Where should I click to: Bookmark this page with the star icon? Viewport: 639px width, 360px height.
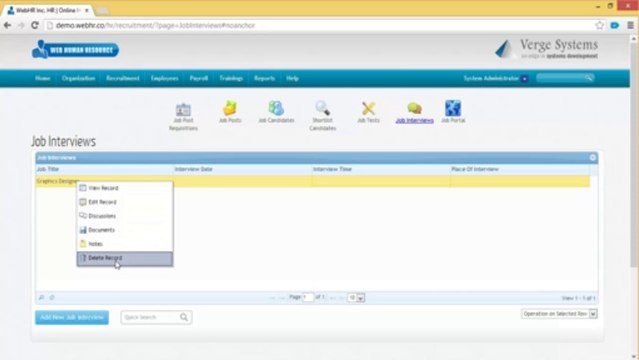pyautogui.click(x=599, y=25)
